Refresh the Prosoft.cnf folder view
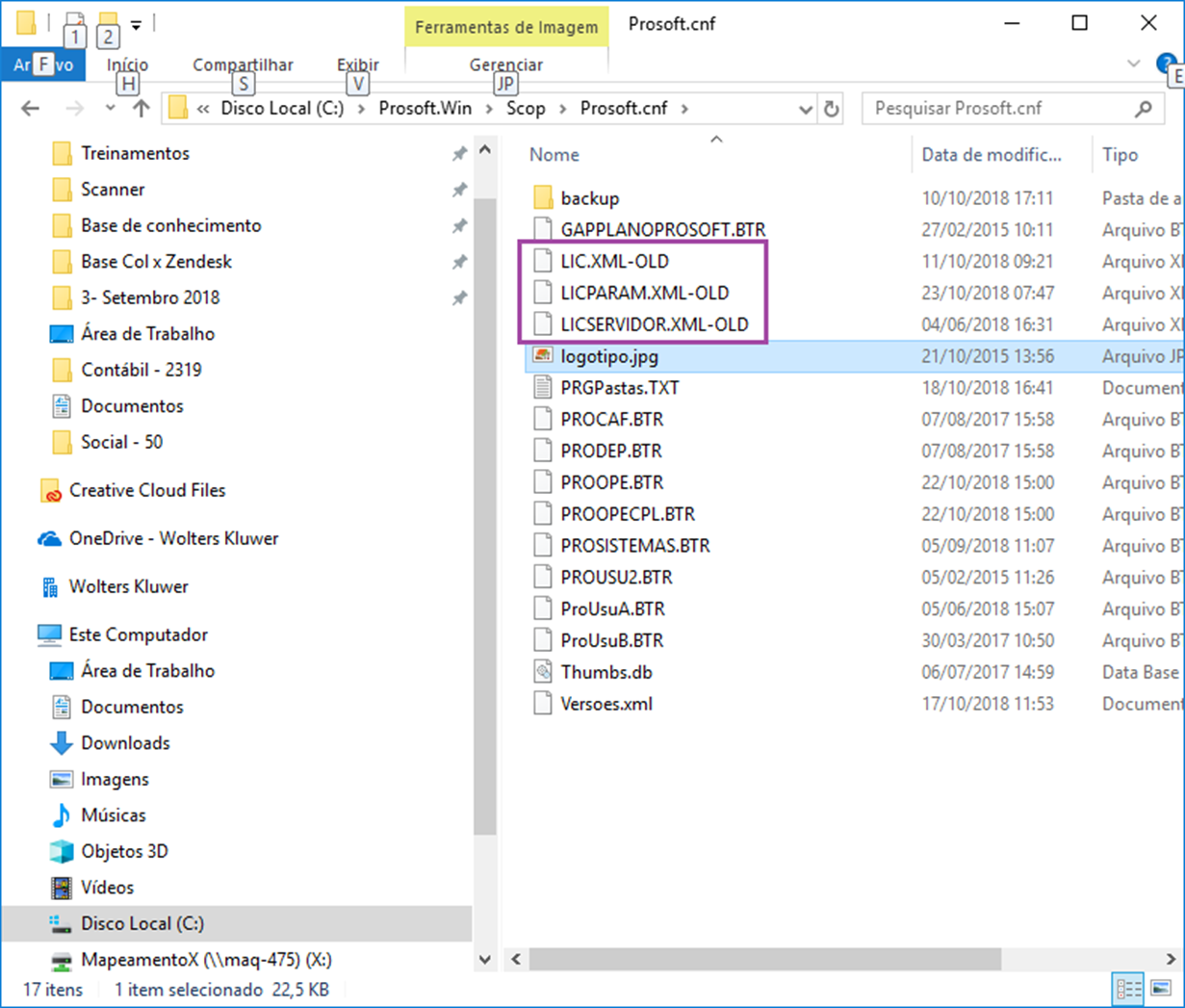 [x=832, y=109]
